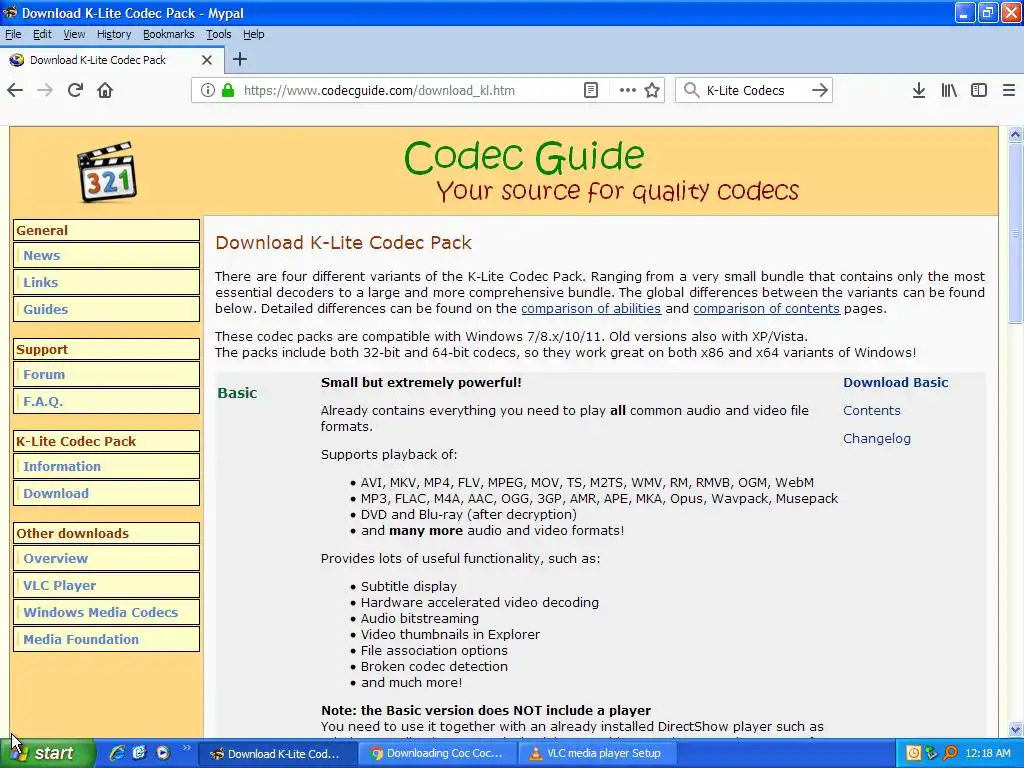Open Links in the sidebar
This screenshot has width=1024, height=768.
(x=106, y=282)
